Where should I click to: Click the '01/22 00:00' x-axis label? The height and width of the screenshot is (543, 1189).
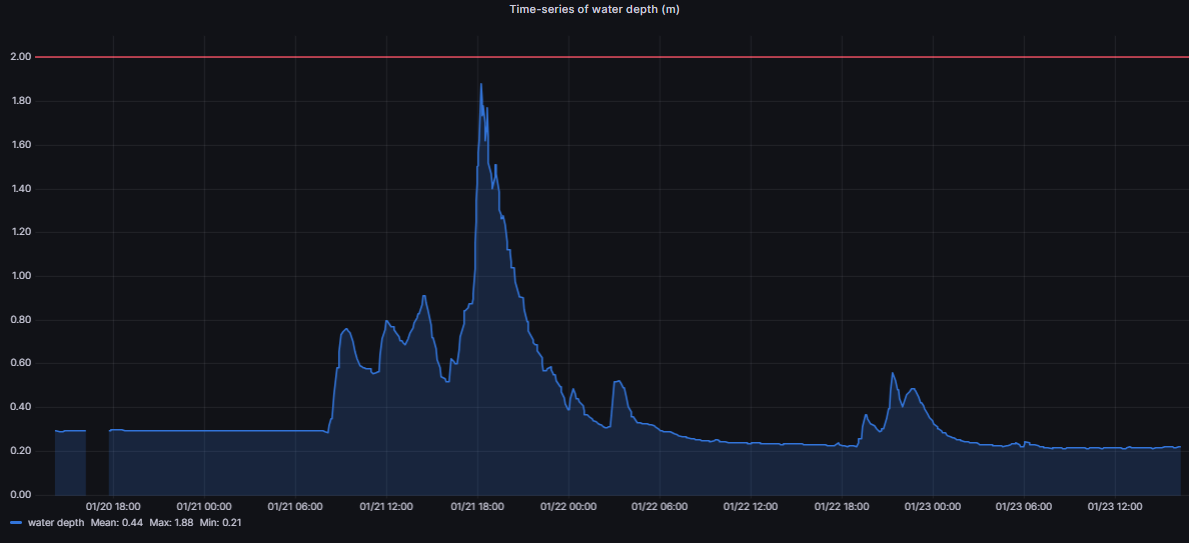[568, 507]
